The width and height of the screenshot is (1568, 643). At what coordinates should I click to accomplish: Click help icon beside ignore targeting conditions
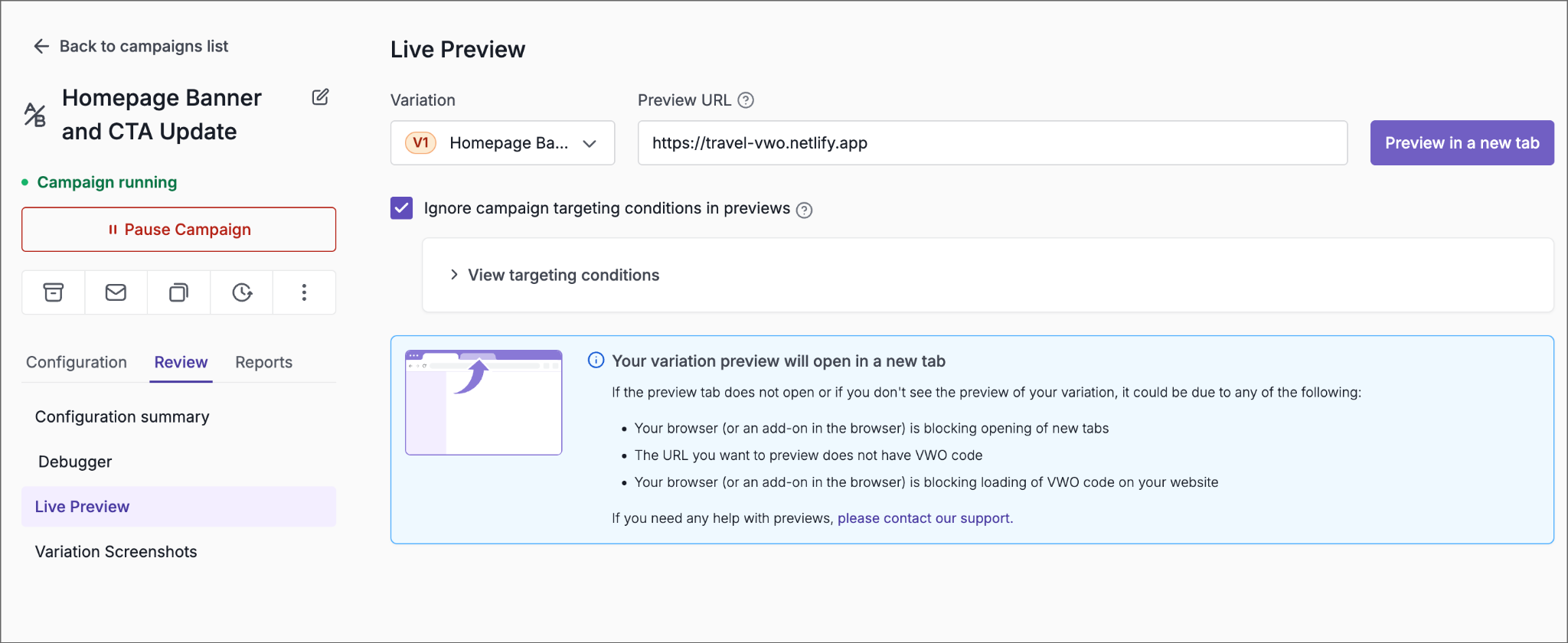(x=804, y=210)
